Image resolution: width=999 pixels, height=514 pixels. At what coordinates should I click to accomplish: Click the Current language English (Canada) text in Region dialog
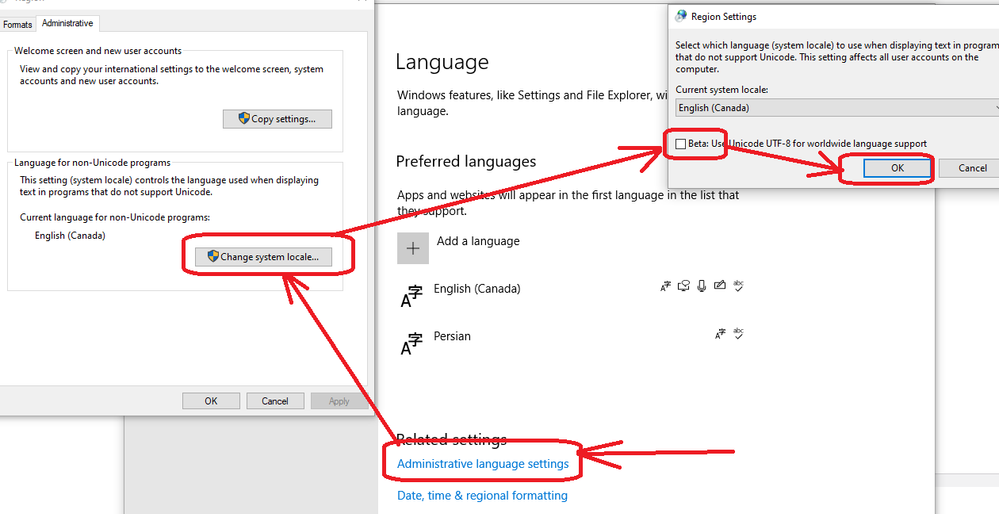(70, 236)
